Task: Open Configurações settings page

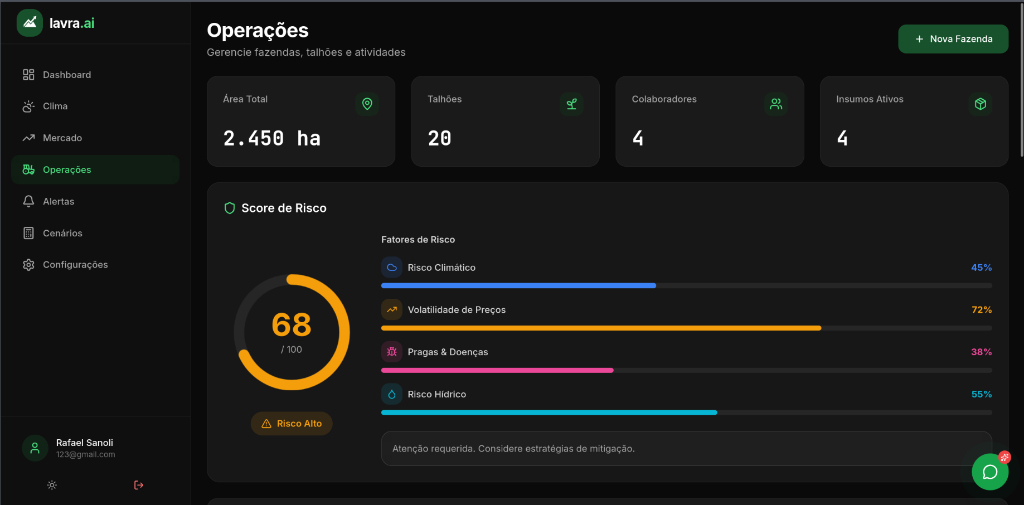Action: click(75, 265)
